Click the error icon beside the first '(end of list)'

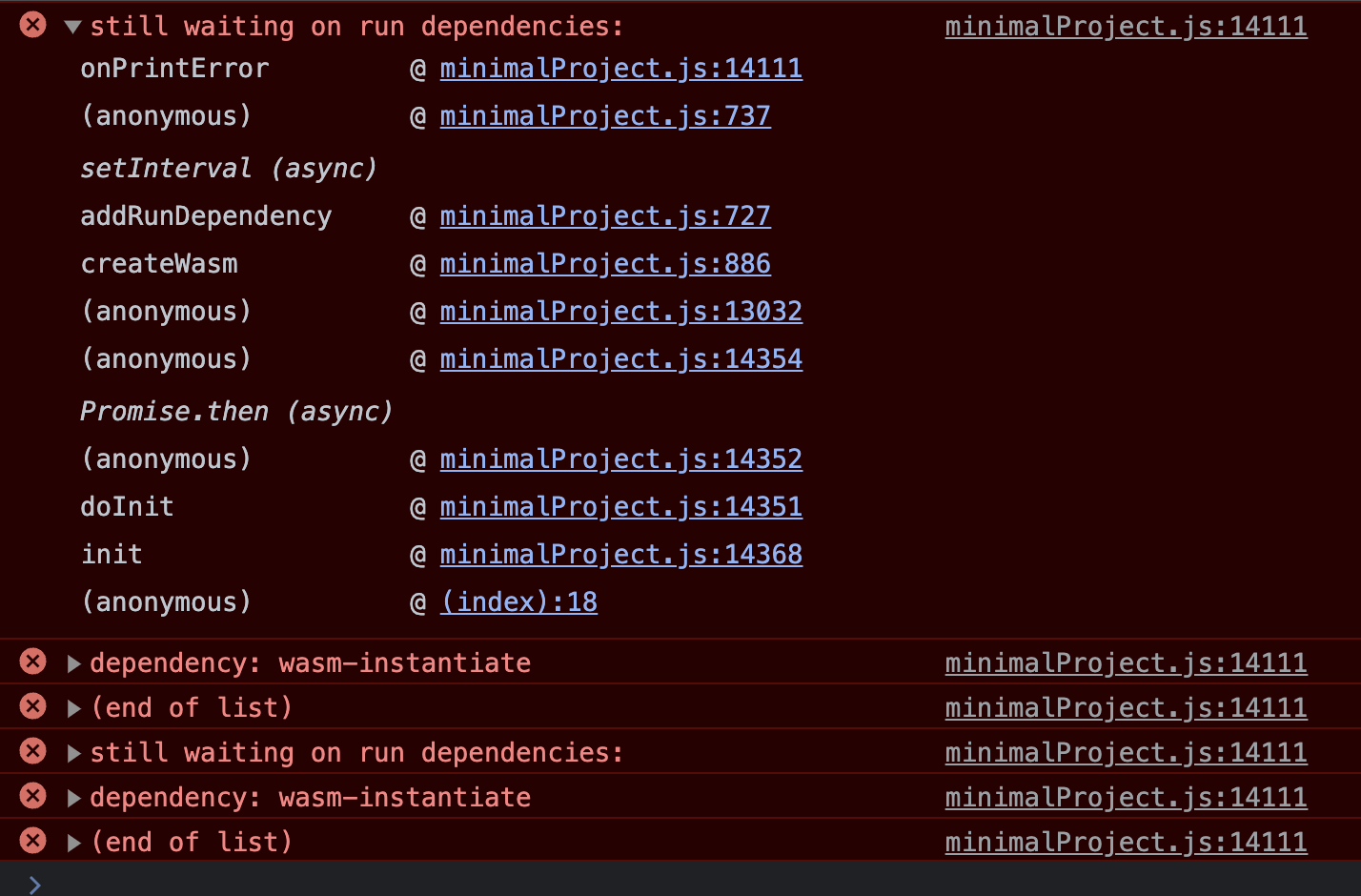[x=32, y=706]
